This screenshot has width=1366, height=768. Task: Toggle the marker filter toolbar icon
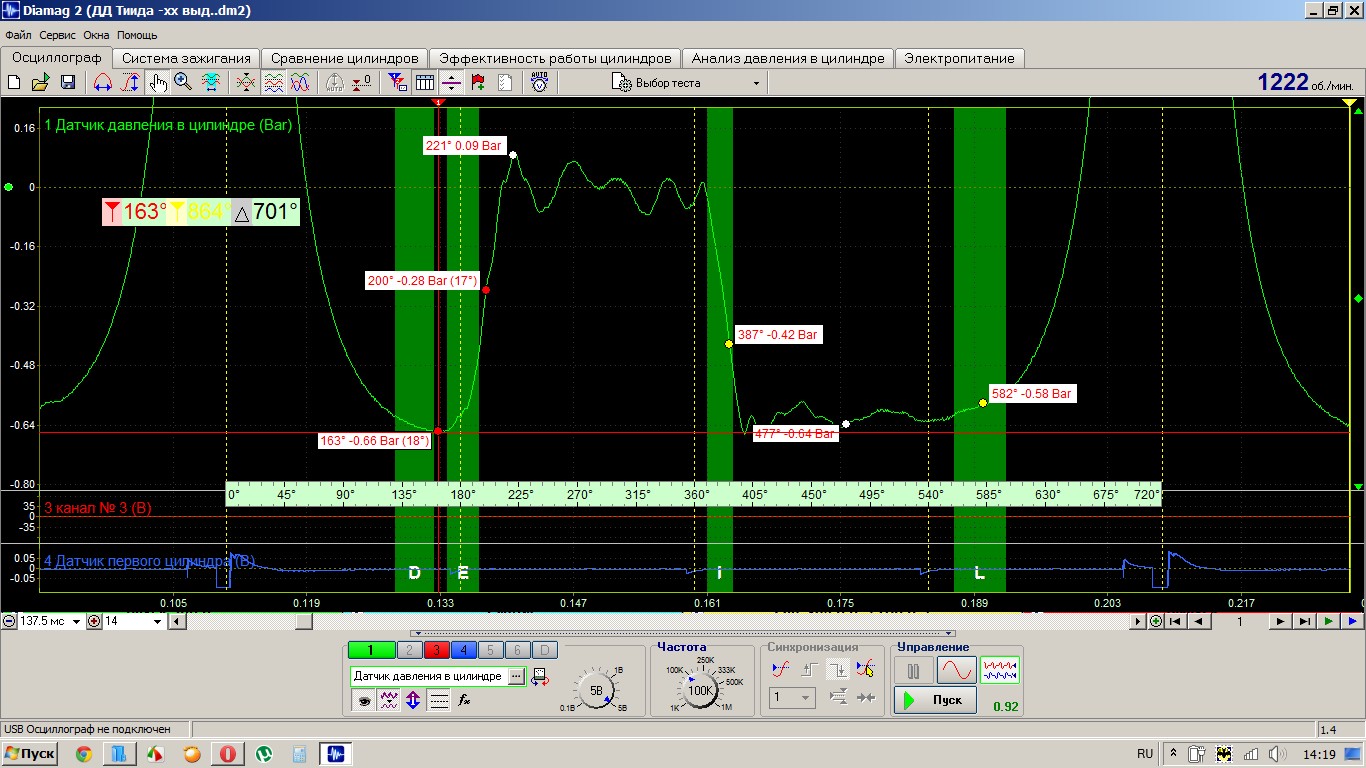[x=397, y=83]
